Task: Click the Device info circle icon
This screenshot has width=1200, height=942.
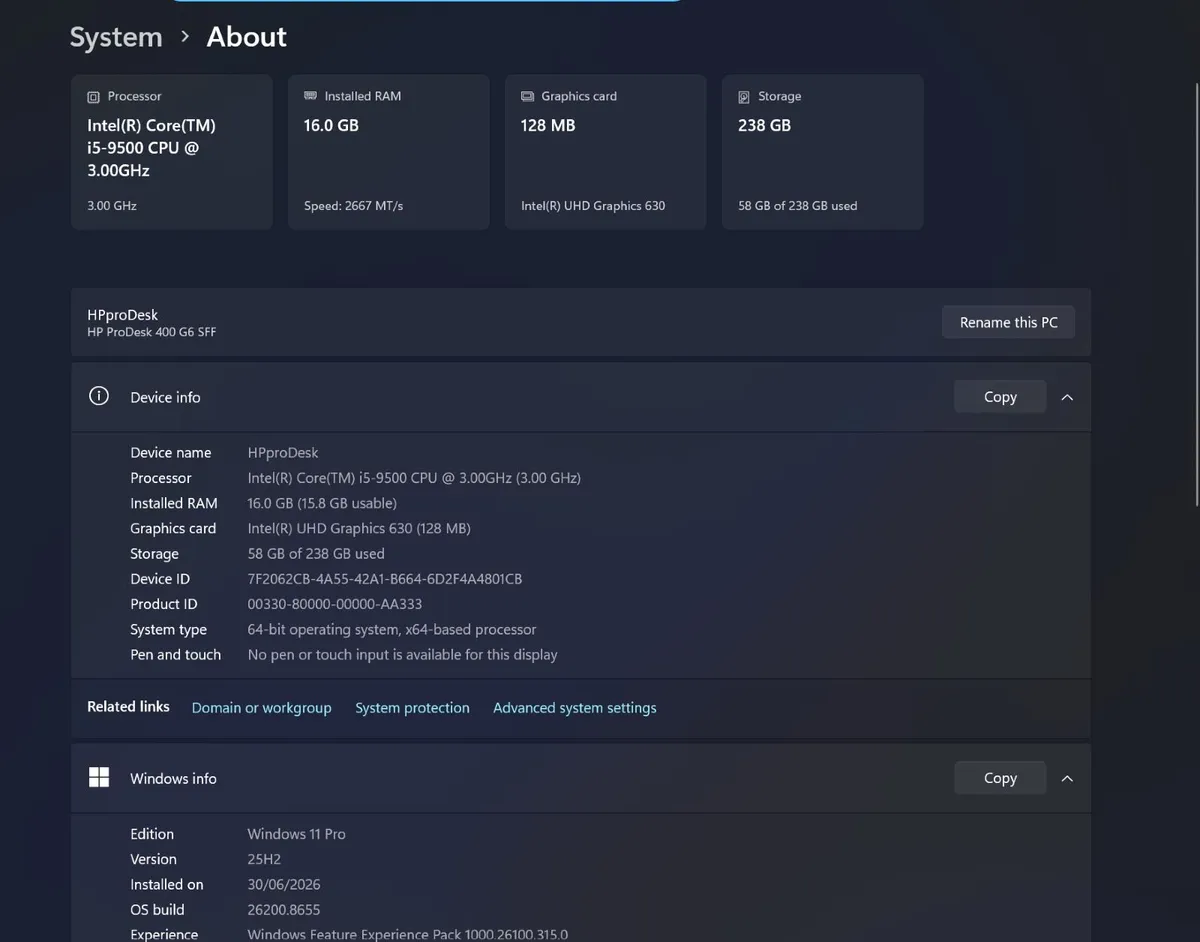Action: pos(98,396)
